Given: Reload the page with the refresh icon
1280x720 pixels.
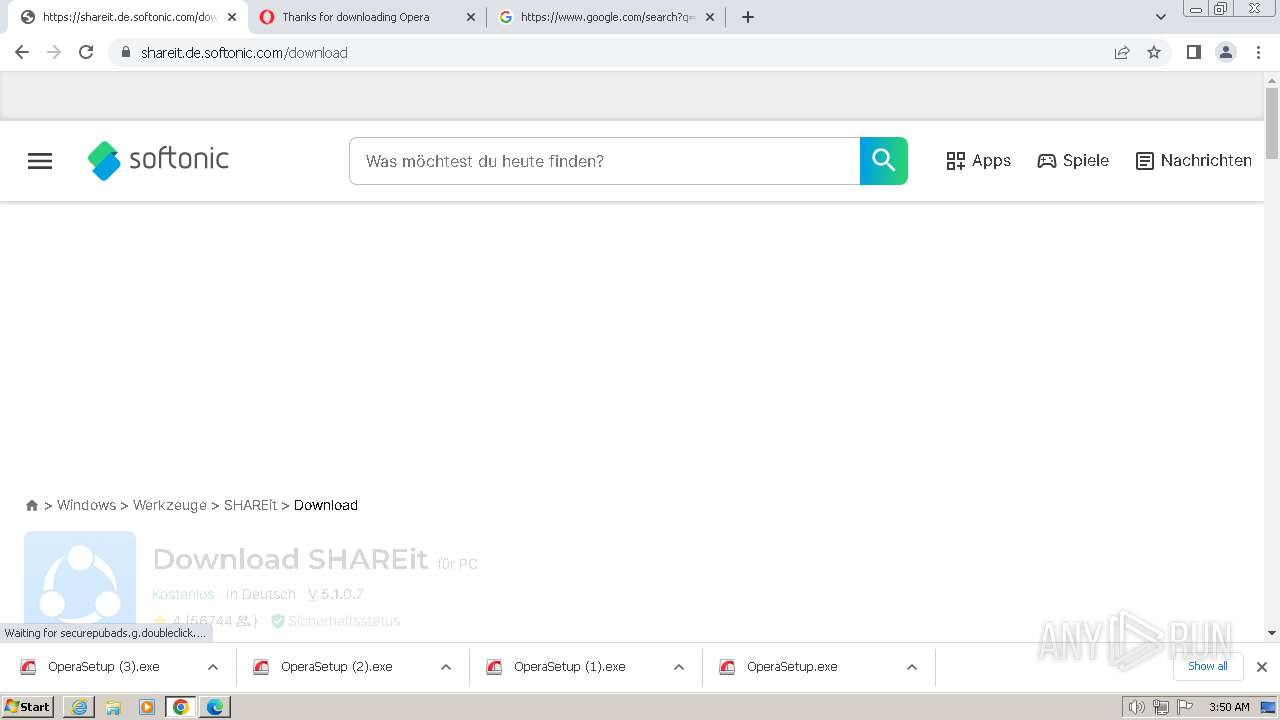Looking at the screenshot, I should point(86,52).
